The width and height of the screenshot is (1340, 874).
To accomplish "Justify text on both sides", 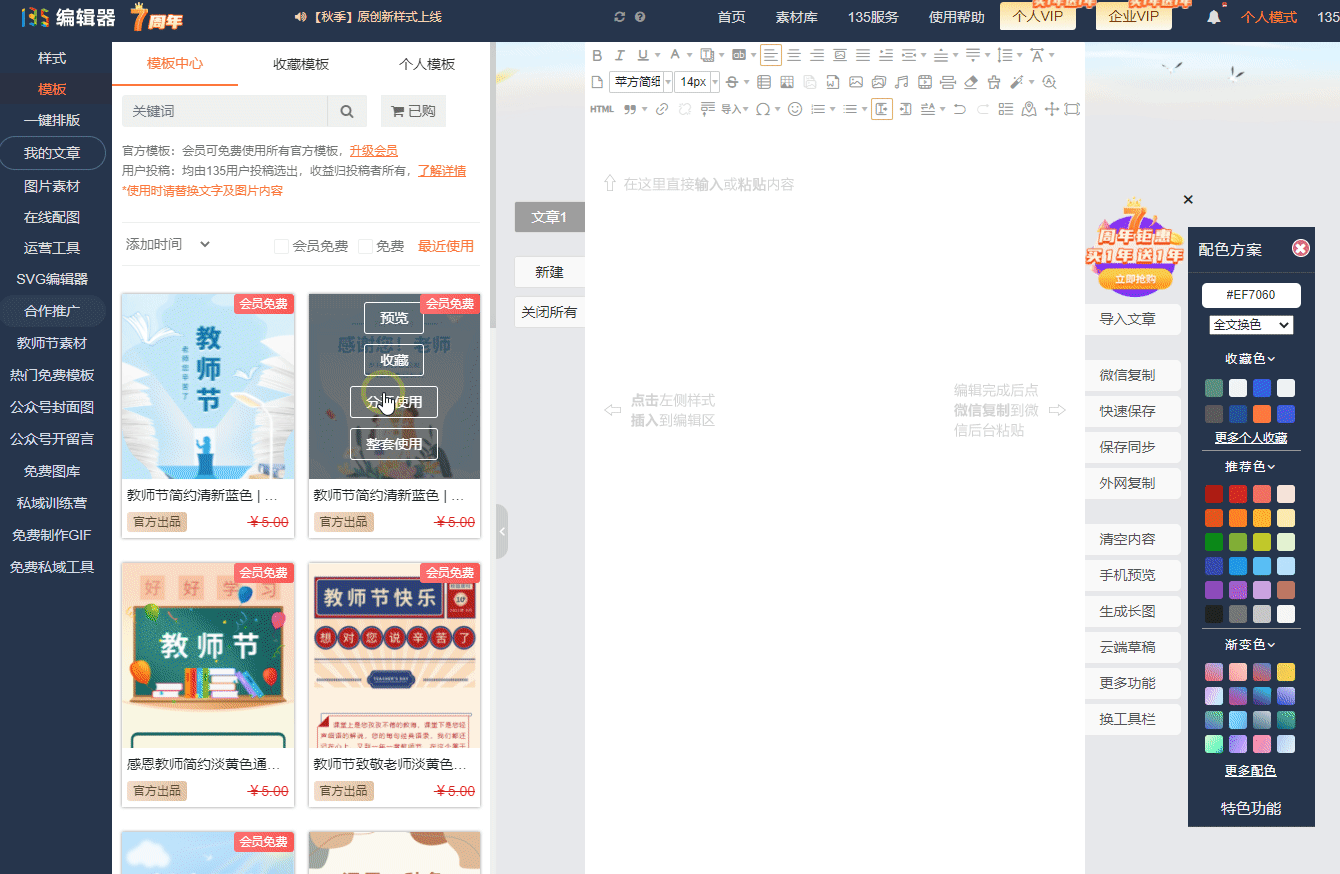I will click(x=862, y=55).
